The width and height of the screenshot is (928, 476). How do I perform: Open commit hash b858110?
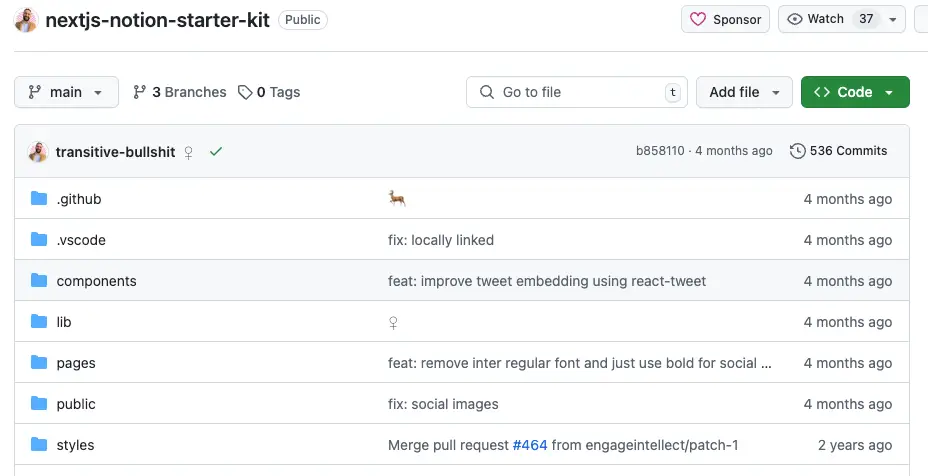pos(660,151)
